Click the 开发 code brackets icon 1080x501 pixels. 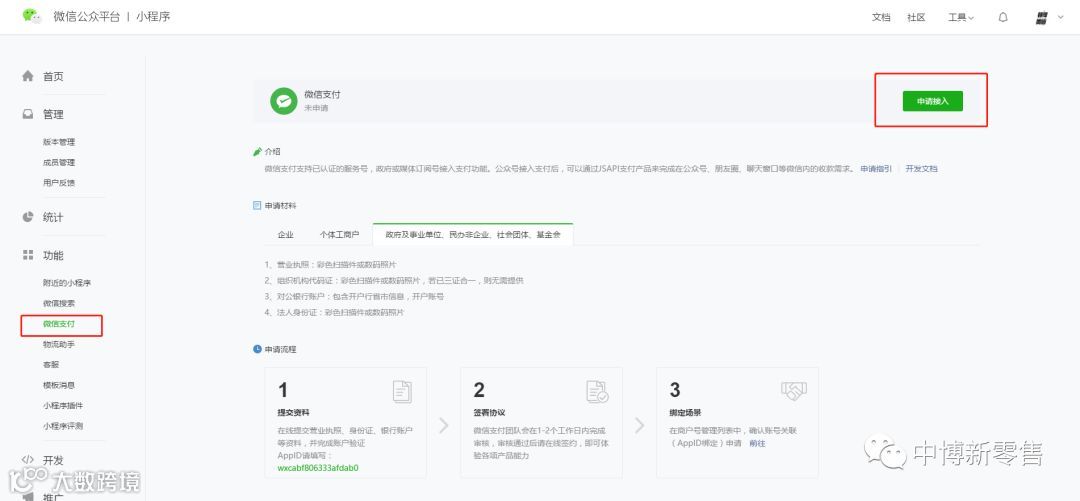pyautogui.click(x=28, y=460)
